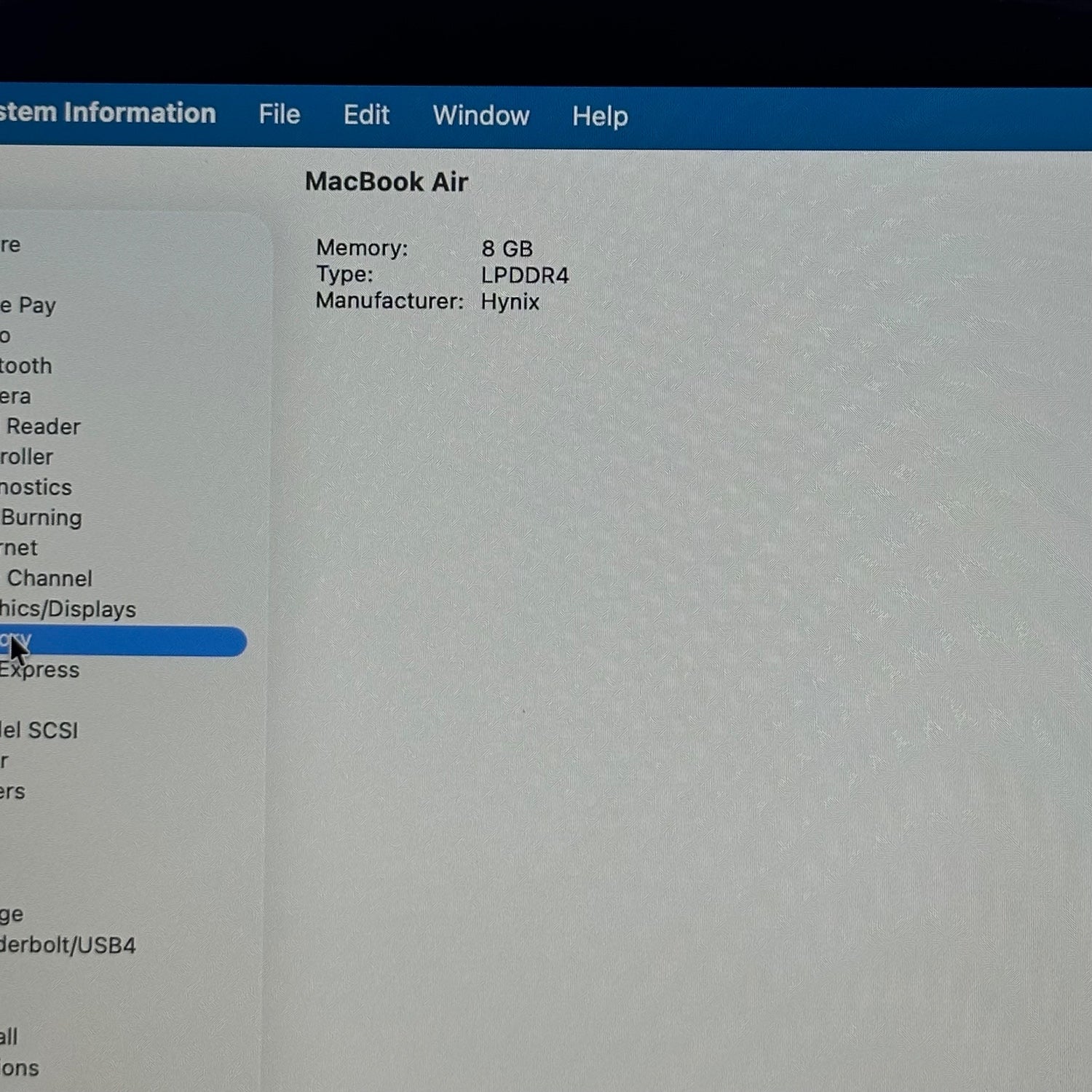
Task: Open the Window menu
Action: pyautogui.click(x=480, y=116)
